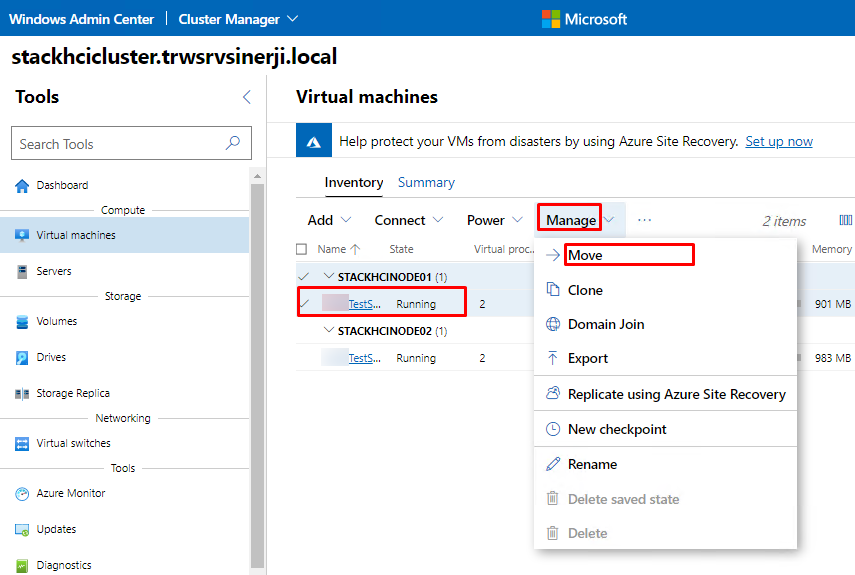Click the Tools list scrollbar thumb

(x=257, y=376)
